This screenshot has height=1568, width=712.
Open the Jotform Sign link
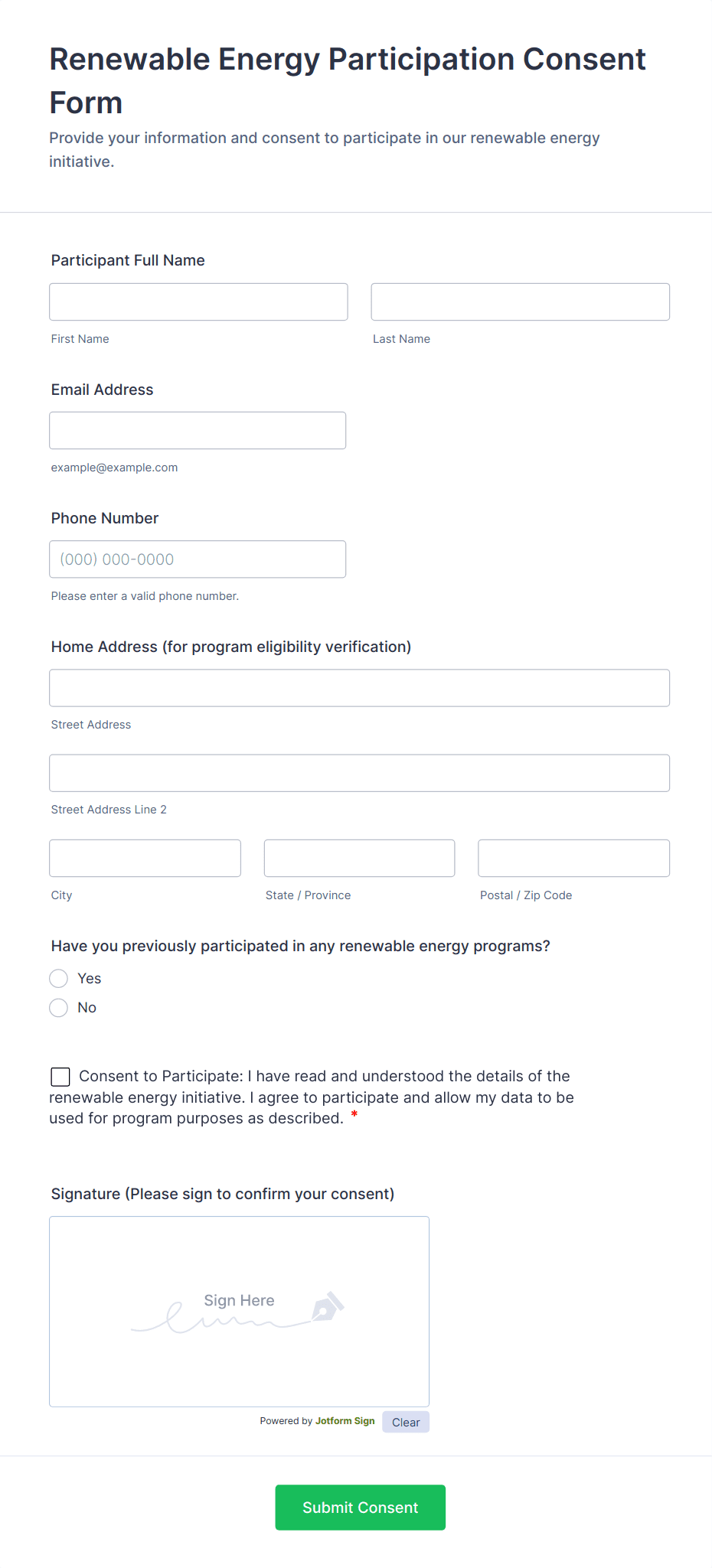(345, 1421)
